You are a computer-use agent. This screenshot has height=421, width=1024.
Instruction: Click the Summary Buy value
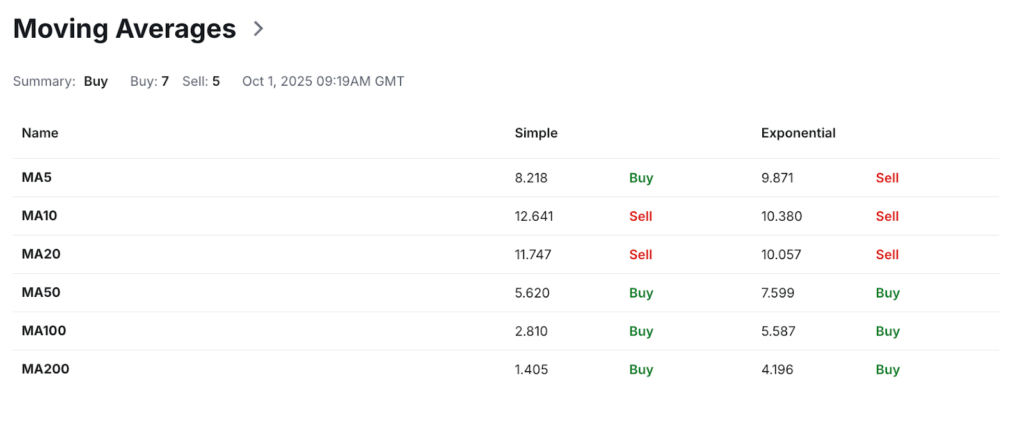[x=96, y=81]
